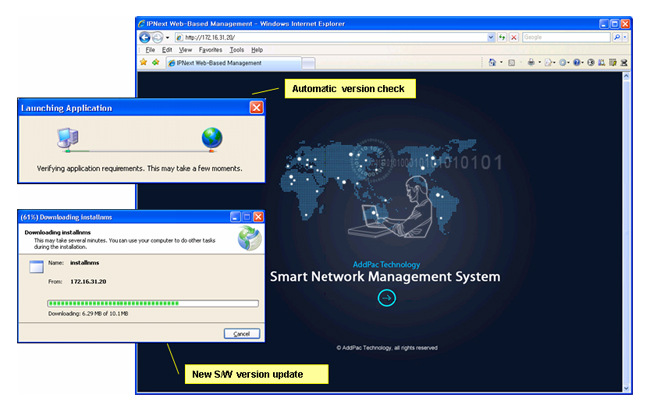The image size is (650, 412).
Task: Select the IPNext Web-Based Management tab
Action: [x=215, y=62]
